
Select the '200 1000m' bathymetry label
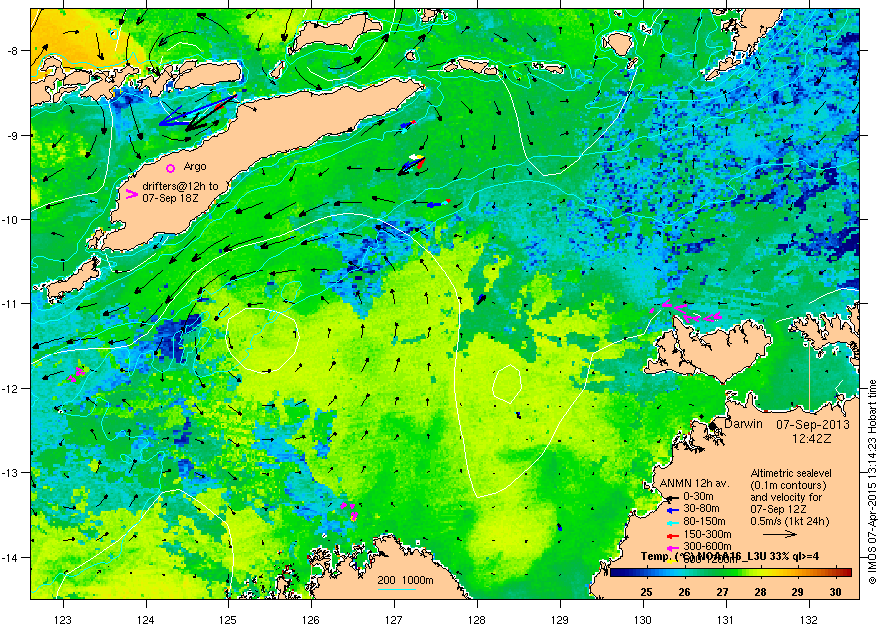click(405, 581)
